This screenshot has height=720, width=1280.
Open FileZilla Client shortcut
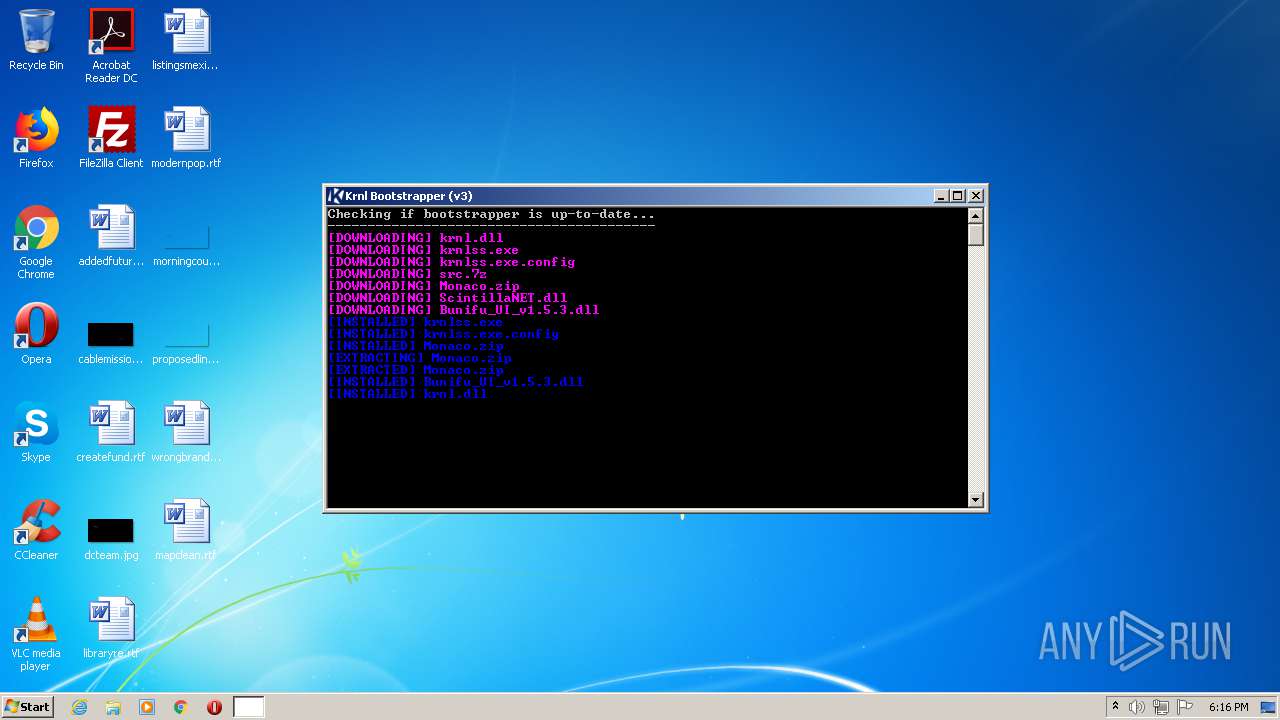[x=111, y=138]
